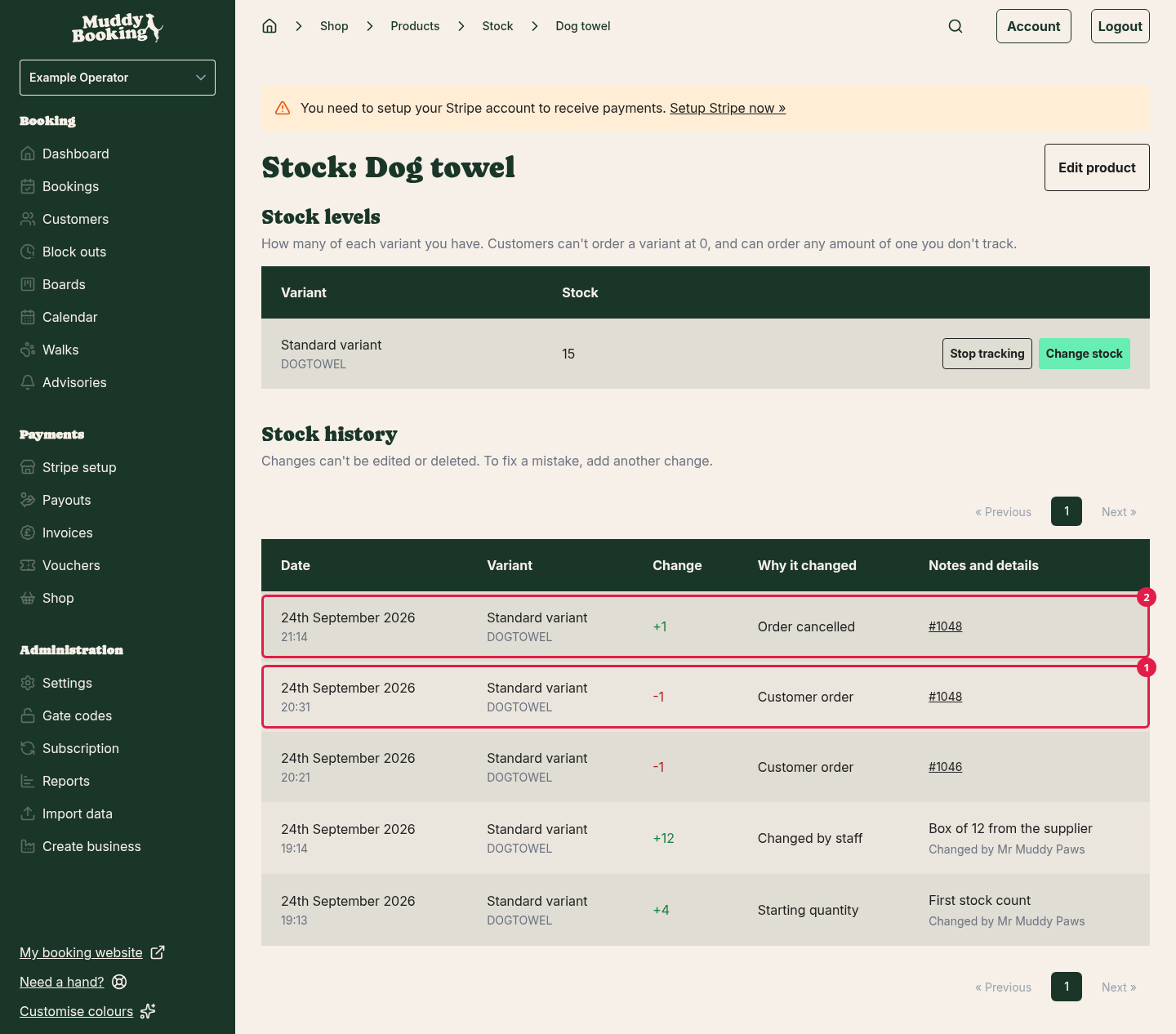Image resolution: width=1176 pixels, height=1034 pixels.
Task: Click the Account button
Action: [x=1034, y=26]
